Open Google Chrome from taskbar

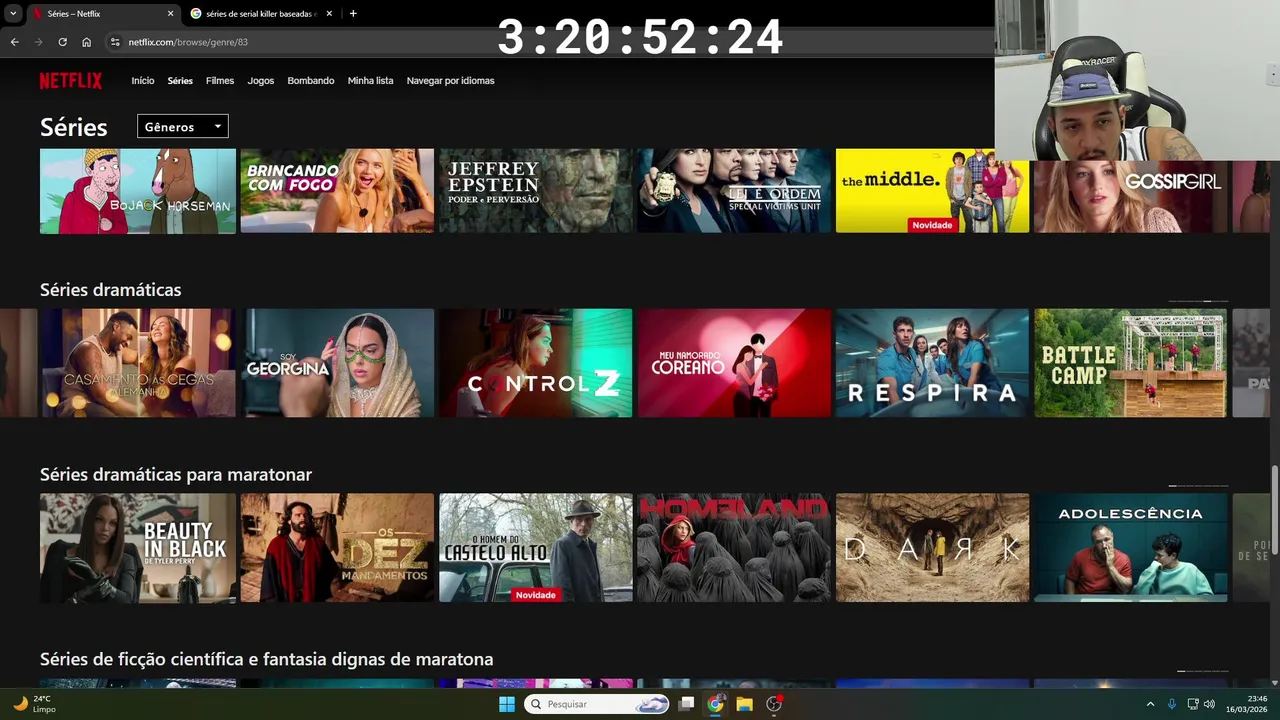[x=715, y=704]
